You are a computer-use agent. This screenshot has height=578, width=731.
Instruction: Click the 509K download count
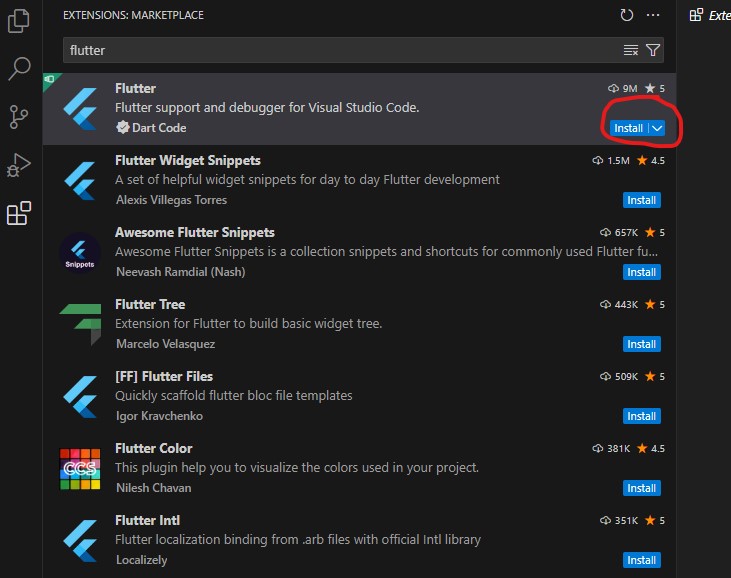[619, 376]
